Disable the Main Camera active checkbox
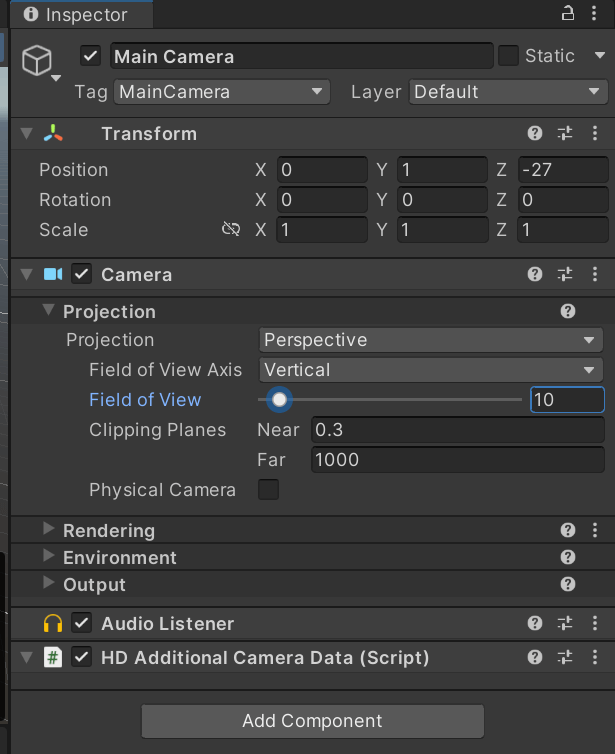Image resolution: width=615 pixels, height=754 pixels. tap(91, 56)
